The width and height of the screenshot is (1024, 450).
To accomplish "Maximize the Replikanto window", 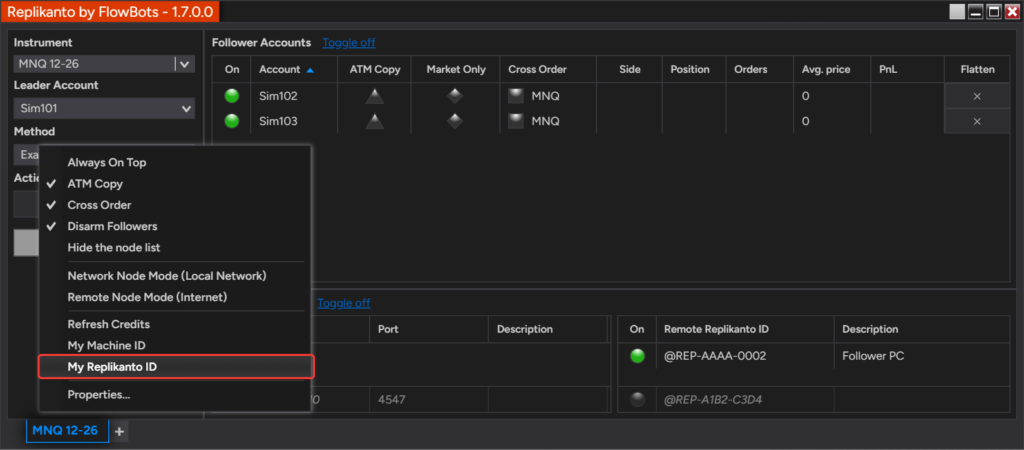I will click(994, 12).
